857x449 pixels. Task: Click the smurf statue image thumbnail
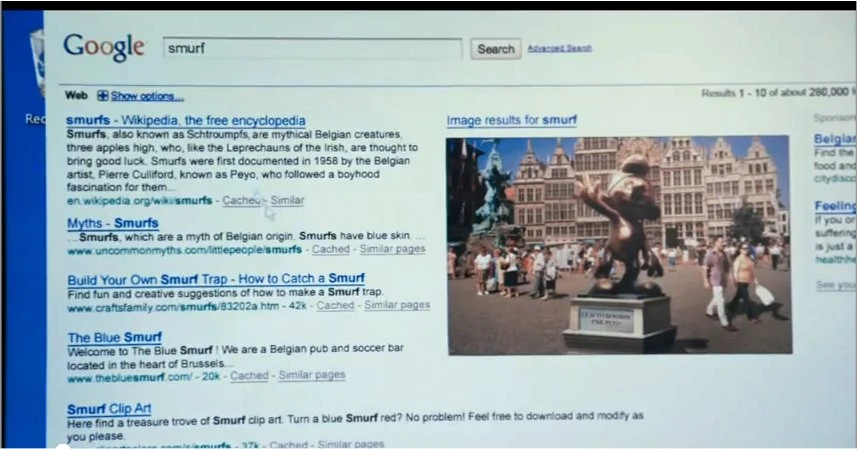coord(619,245)
